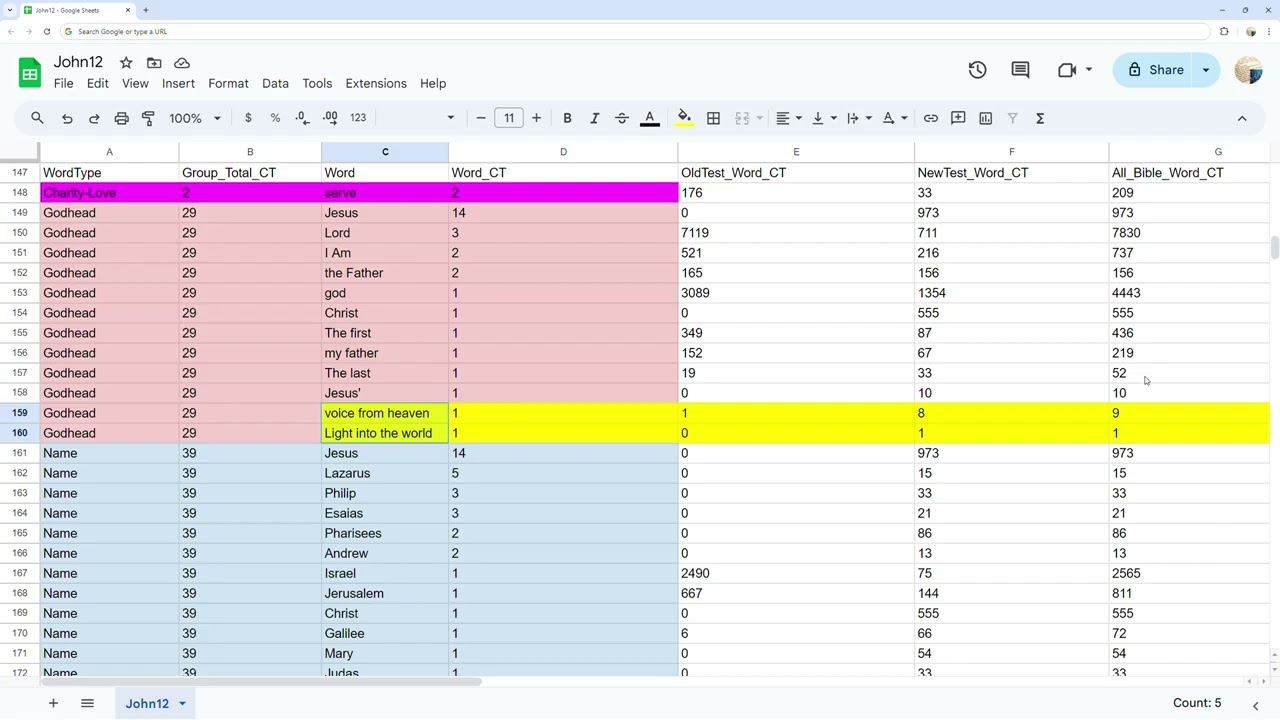Open the Extensions menu
1280x720 pixels.
(x=376, y=83)
